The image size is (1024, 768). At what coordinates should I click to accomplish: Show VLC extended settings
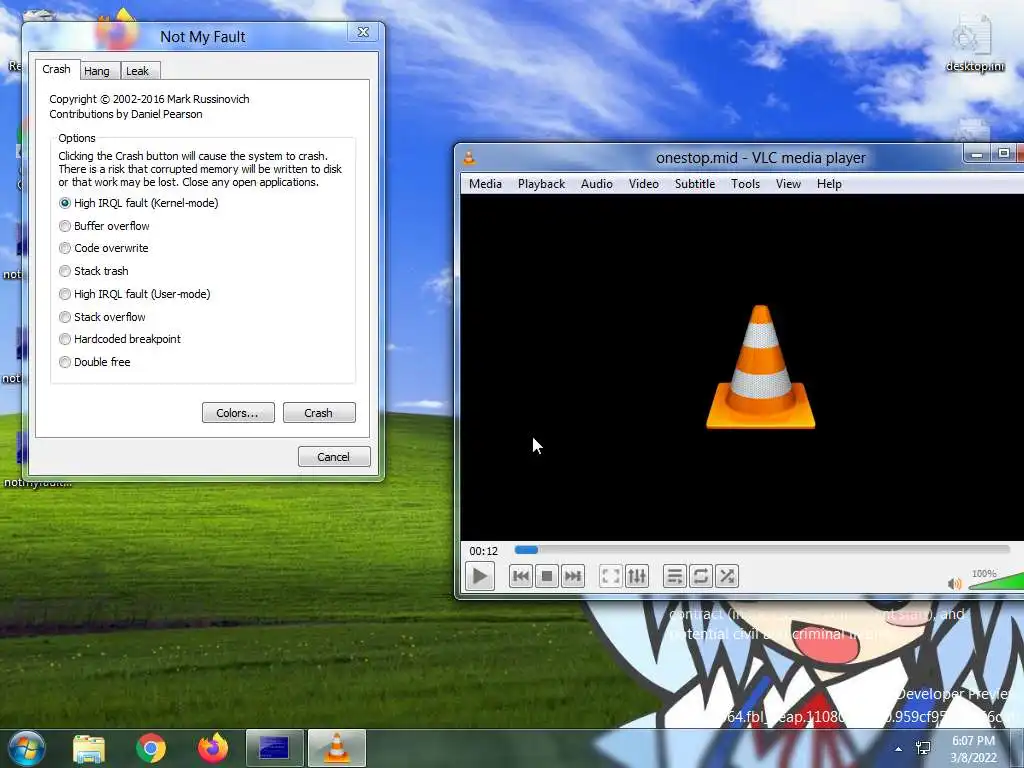[636, 576]
